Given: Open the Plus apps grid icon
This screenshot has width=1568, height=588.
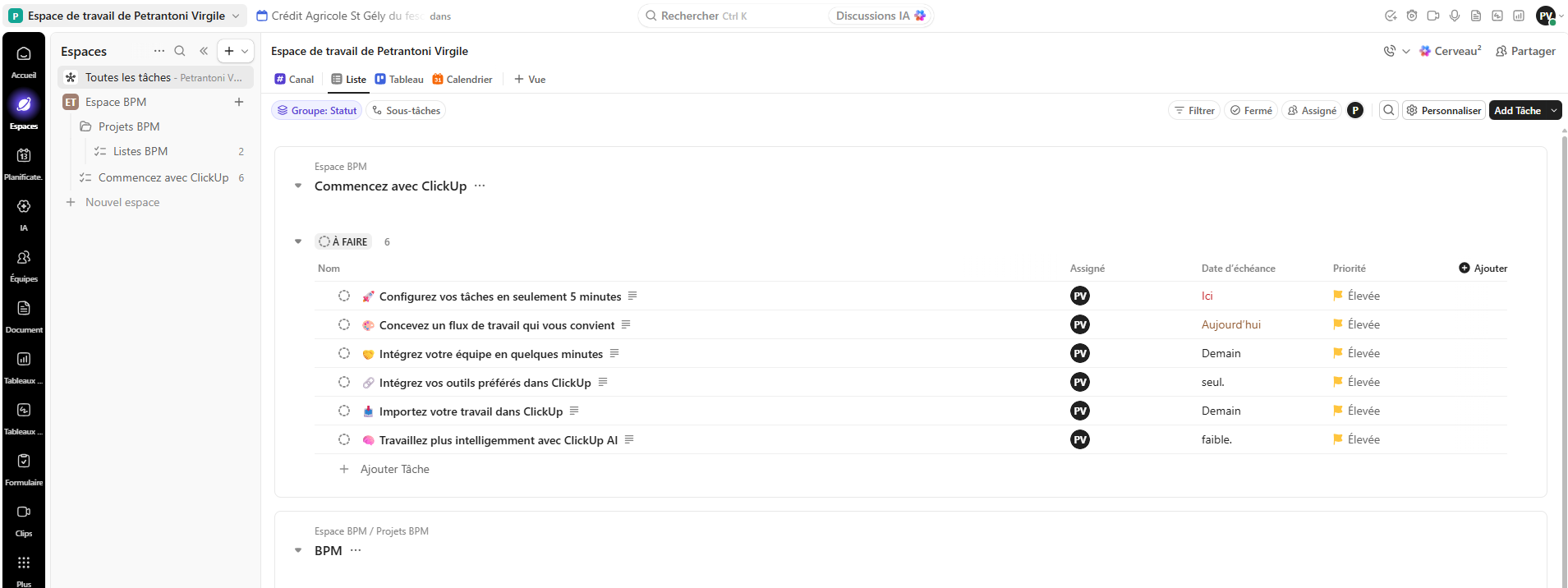Looking at the screenshot, I should tap(24, 563).
